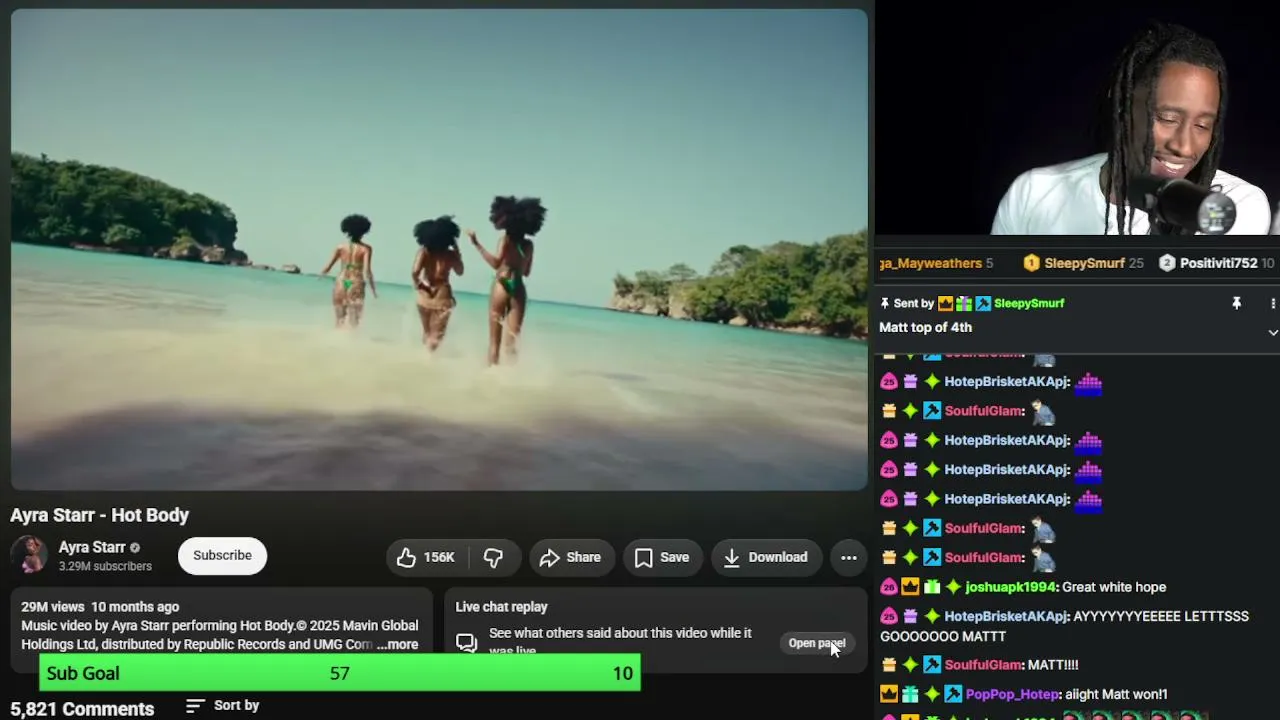The height and width of the screenshot is (720, 1280).
Task: Click the Live chat replay icon
Action: [467, 642]
